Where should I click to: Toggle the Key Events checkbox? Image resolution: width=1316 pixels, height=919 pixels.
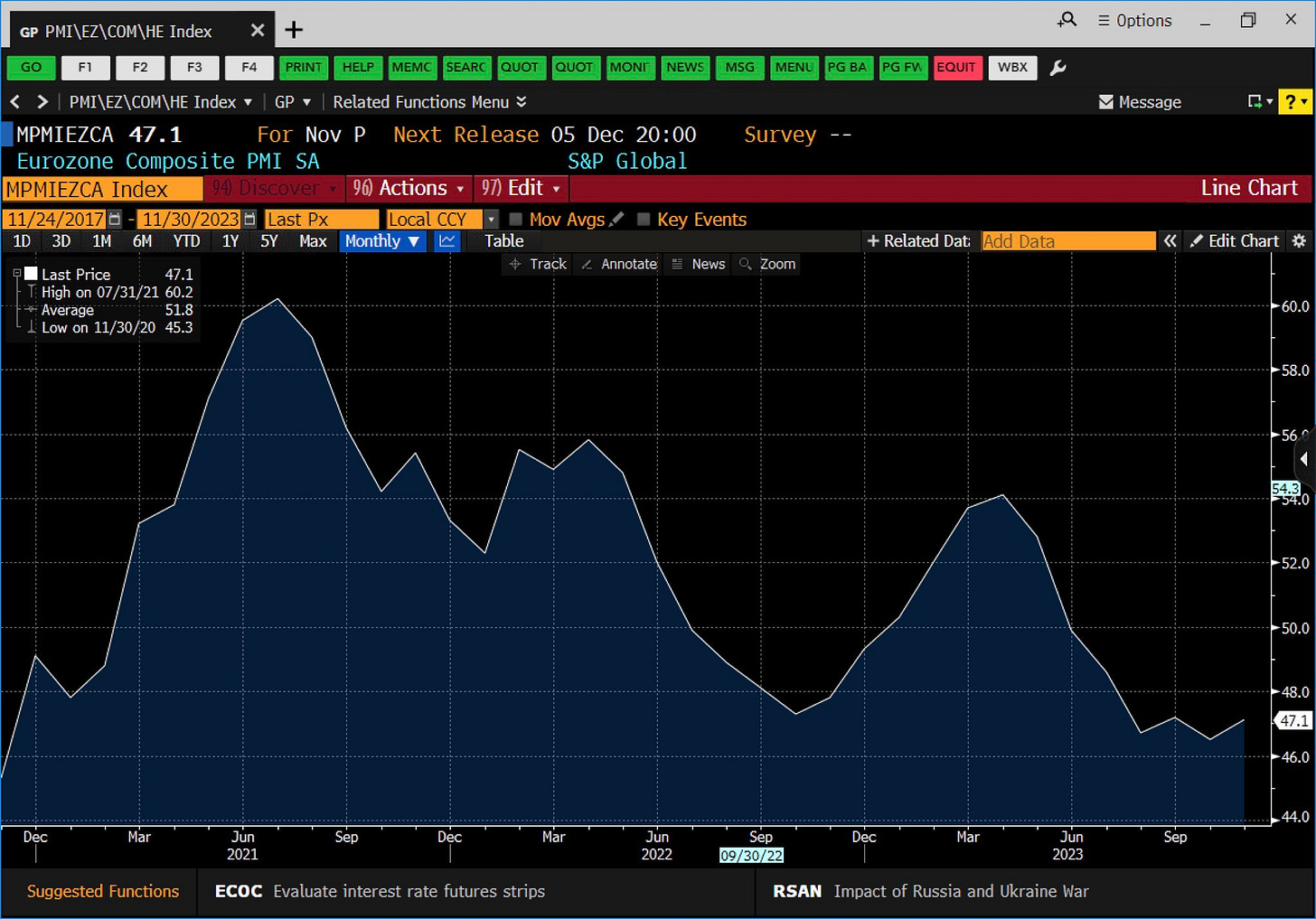click(x=644, y=220)
